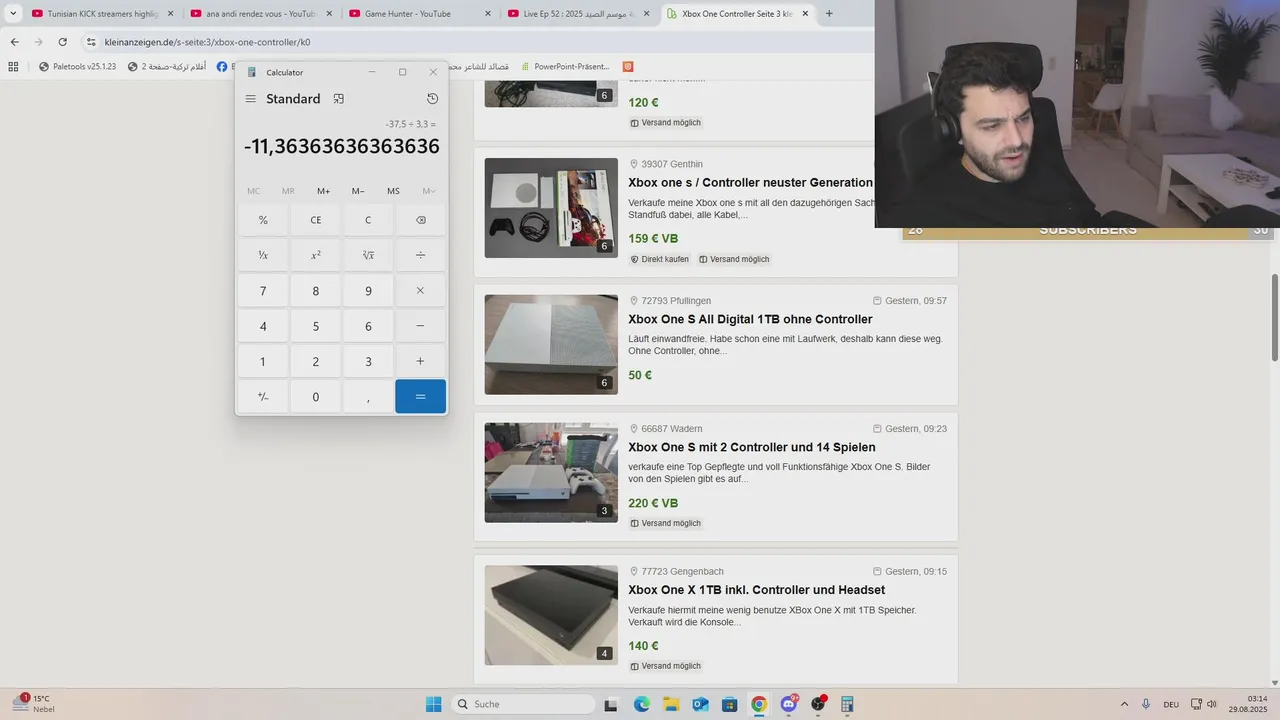This screenshot has width=1280, height=720.
Task: Close the Game Hunter YouTube tab
Action: point(487,14)
